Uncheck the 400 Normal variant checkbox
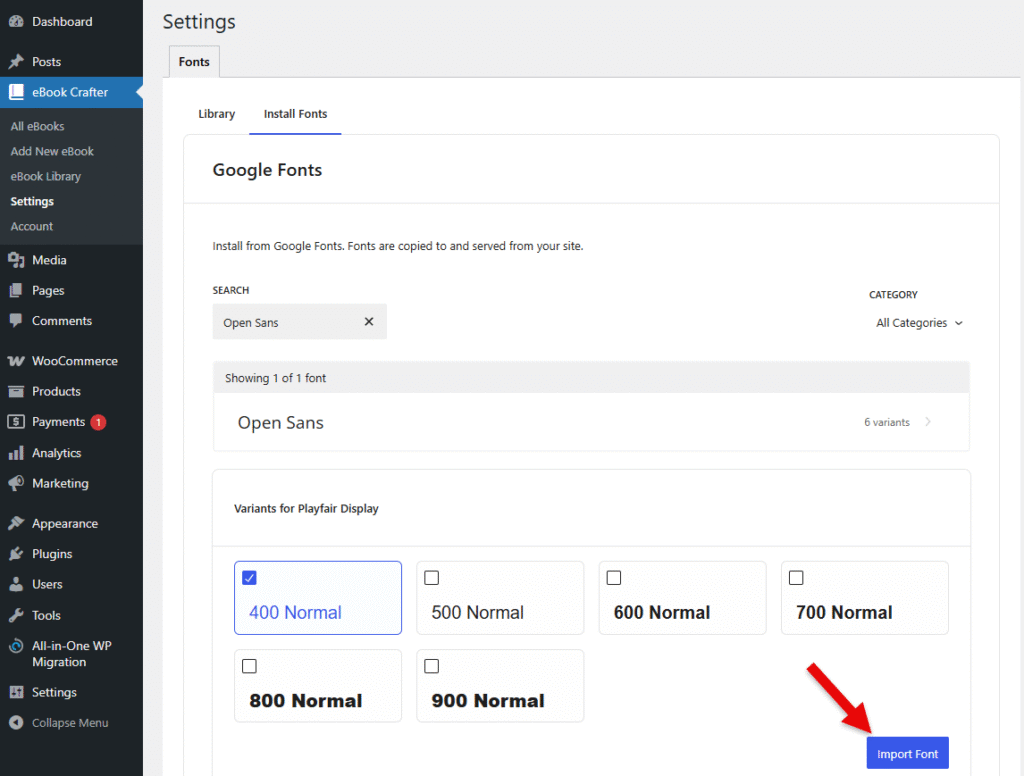Viewport: 1024px width, 776px height. tap(250, 578)
